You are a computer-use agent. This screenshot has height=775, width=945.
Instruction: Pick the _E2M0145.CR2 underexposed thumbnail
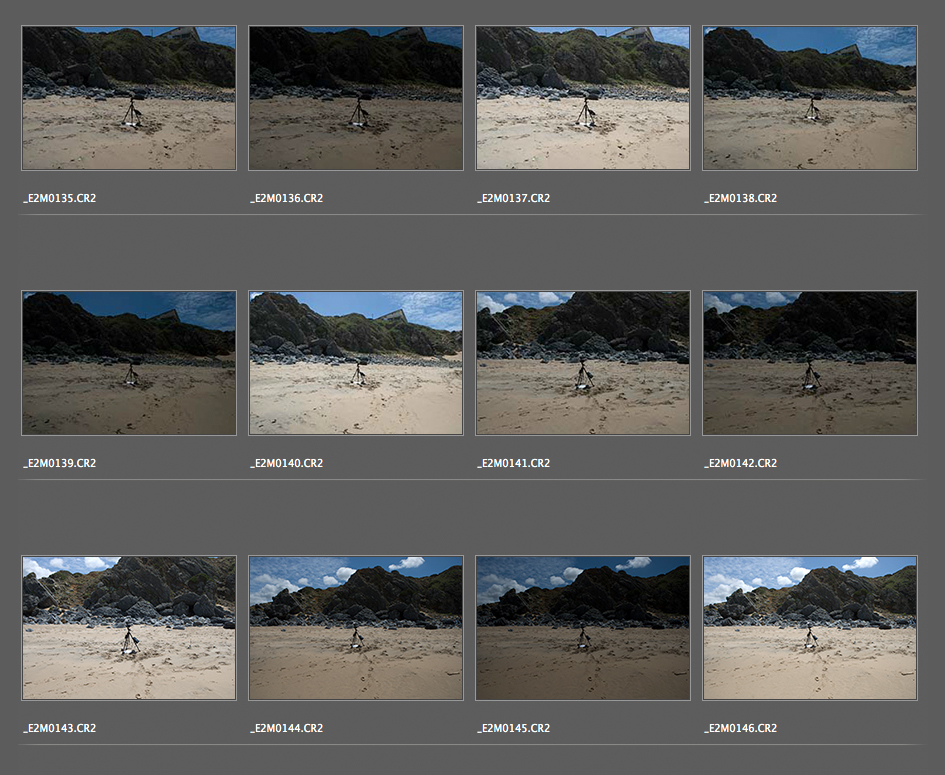(x=583, y=628)
